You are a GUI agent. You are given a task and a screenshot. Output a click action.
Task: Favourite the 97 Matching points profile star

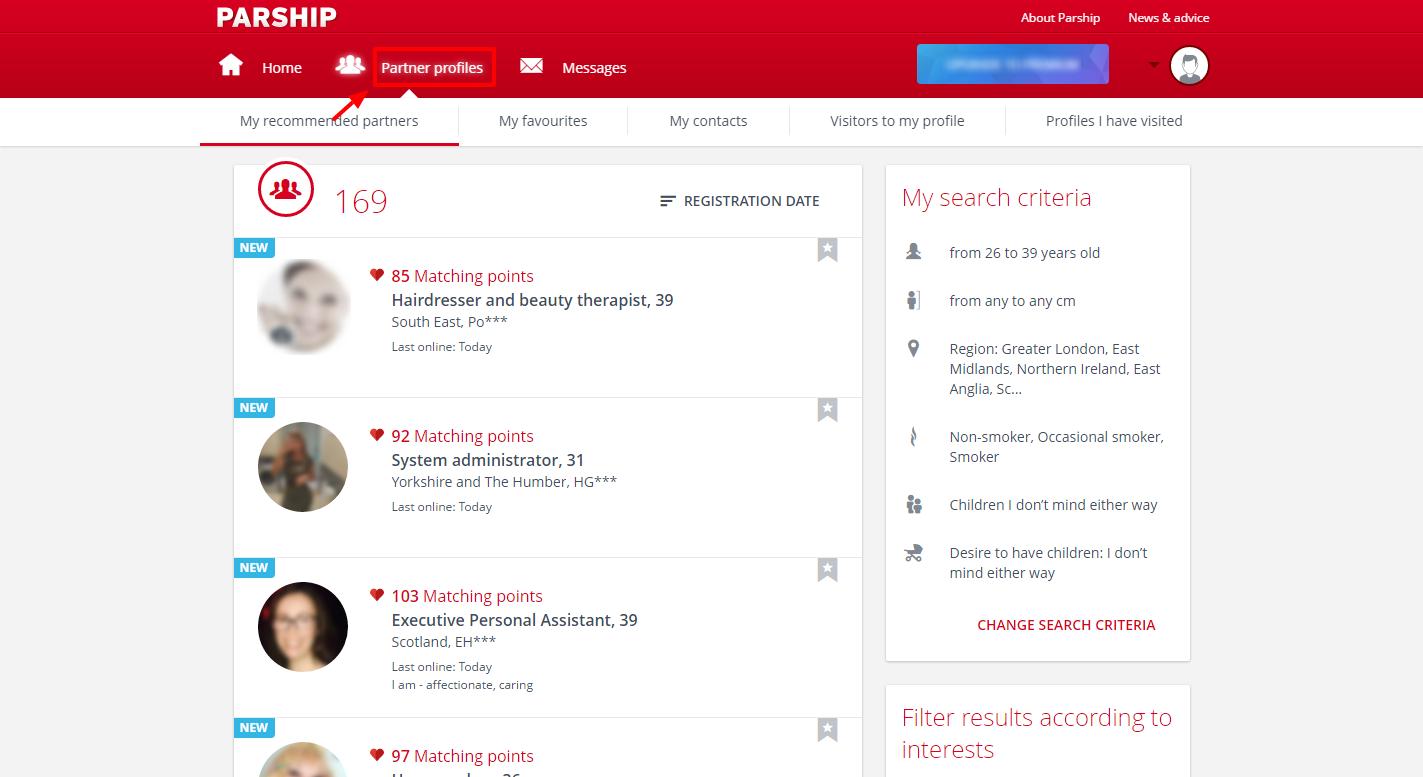(x=827, y=730)
